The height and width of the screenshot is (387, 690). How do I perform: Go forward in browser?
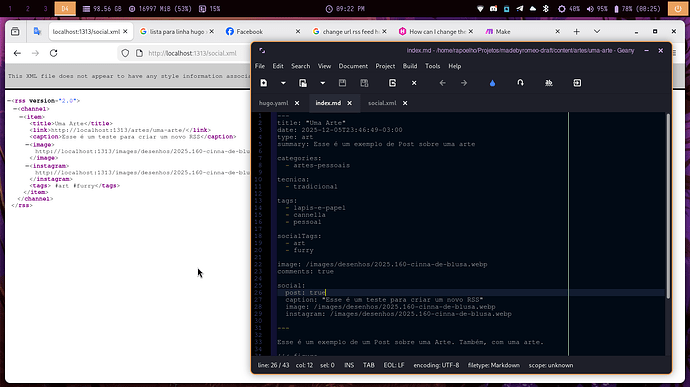[35, 53]
